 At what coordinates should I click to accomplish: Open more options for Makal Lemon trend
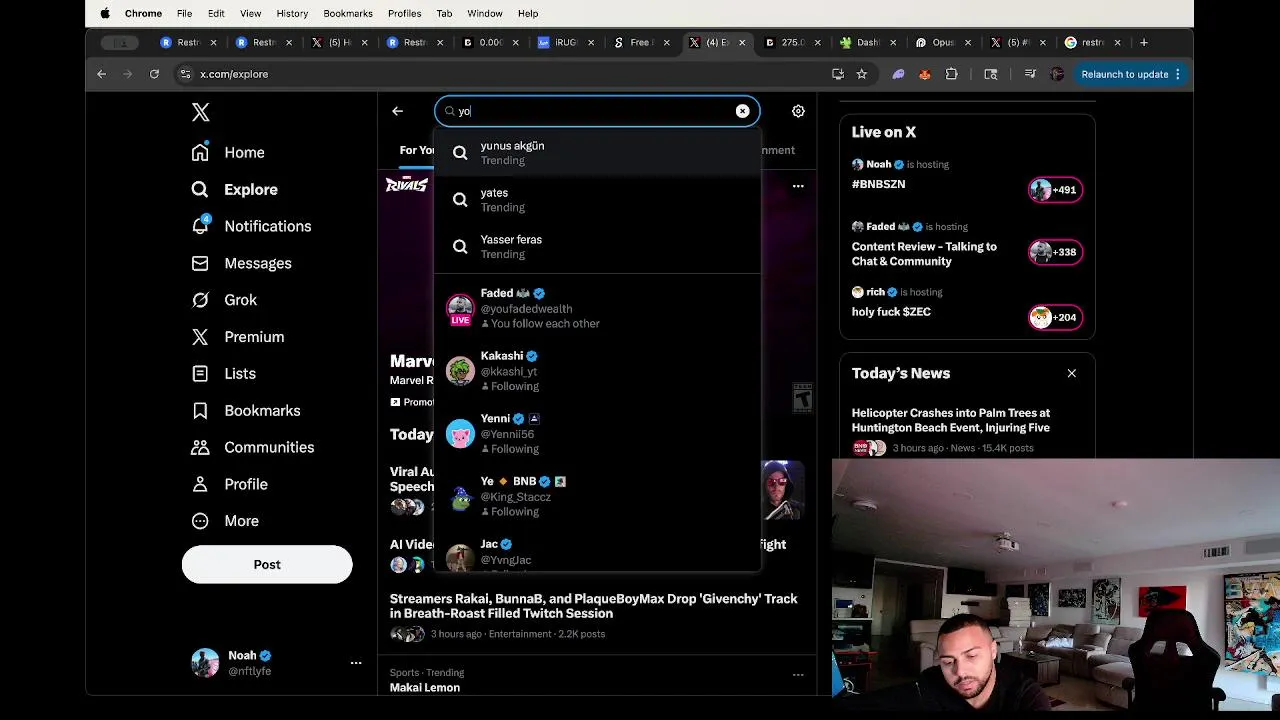798,675
